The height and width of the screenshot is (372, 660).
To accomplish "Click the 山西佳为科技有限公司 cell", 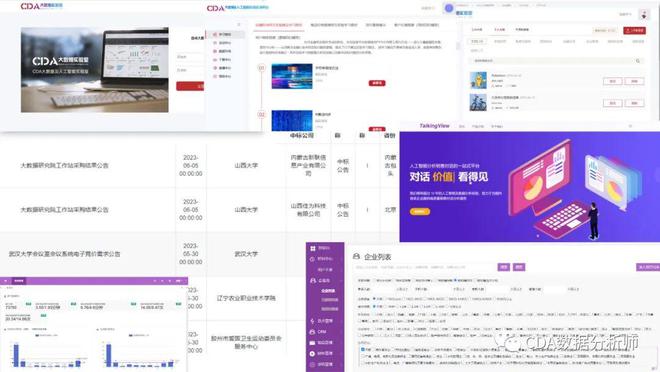I will coord(308,210).
